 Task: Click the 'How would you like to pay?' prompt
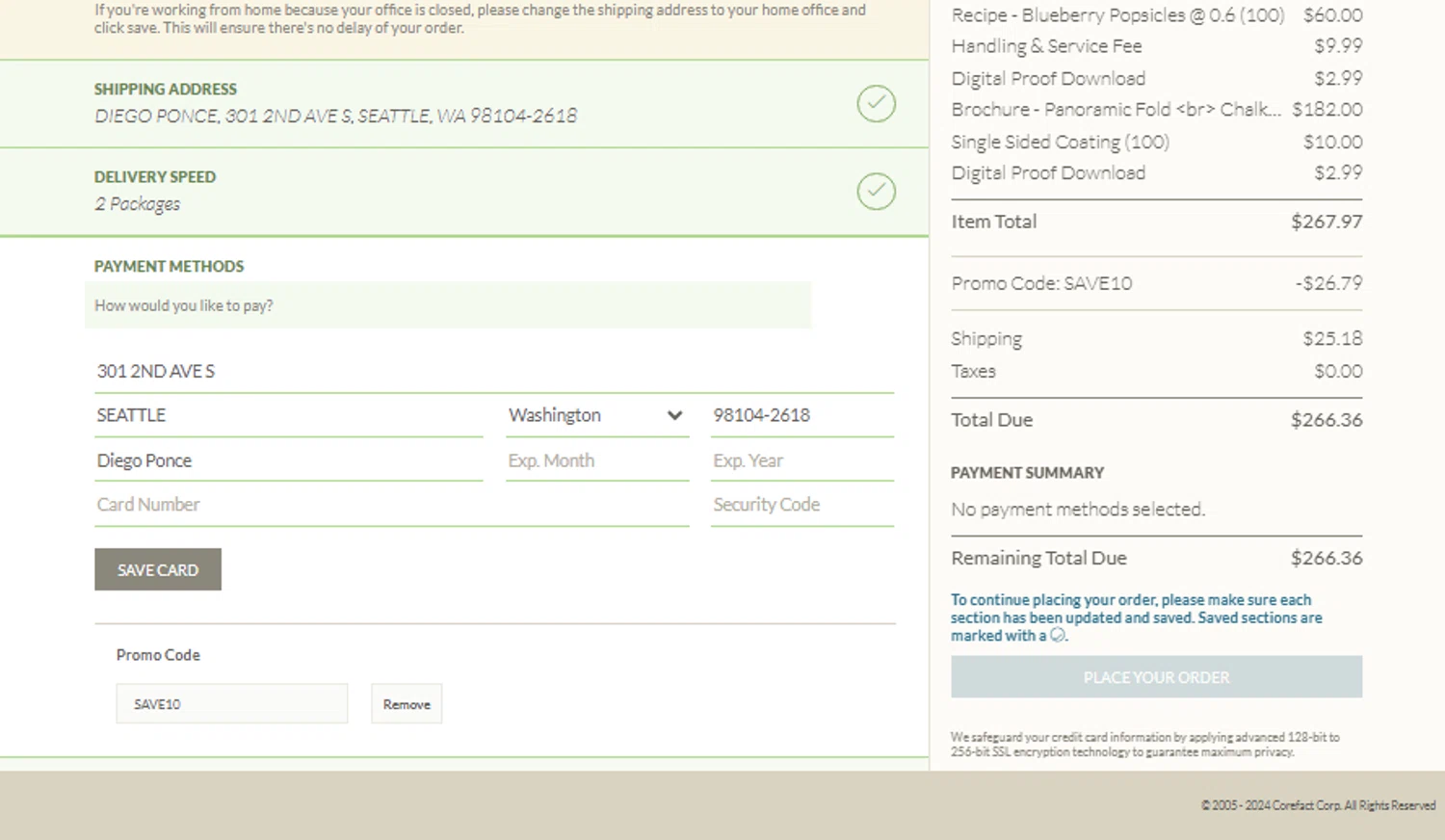(x=183, y=305)
